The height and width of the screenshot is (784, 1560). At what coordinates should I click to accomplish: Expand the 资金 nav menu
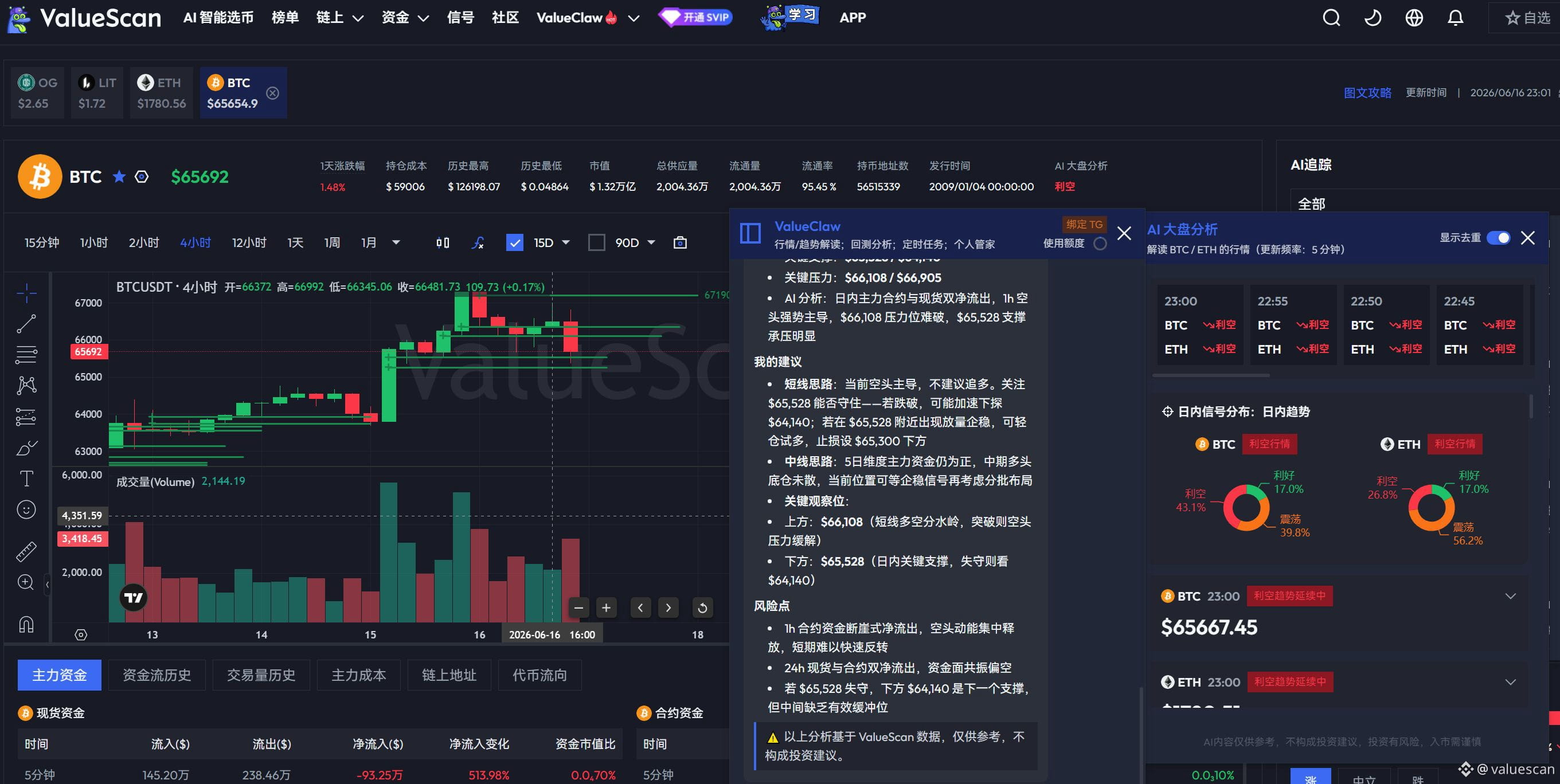point(405,18)
